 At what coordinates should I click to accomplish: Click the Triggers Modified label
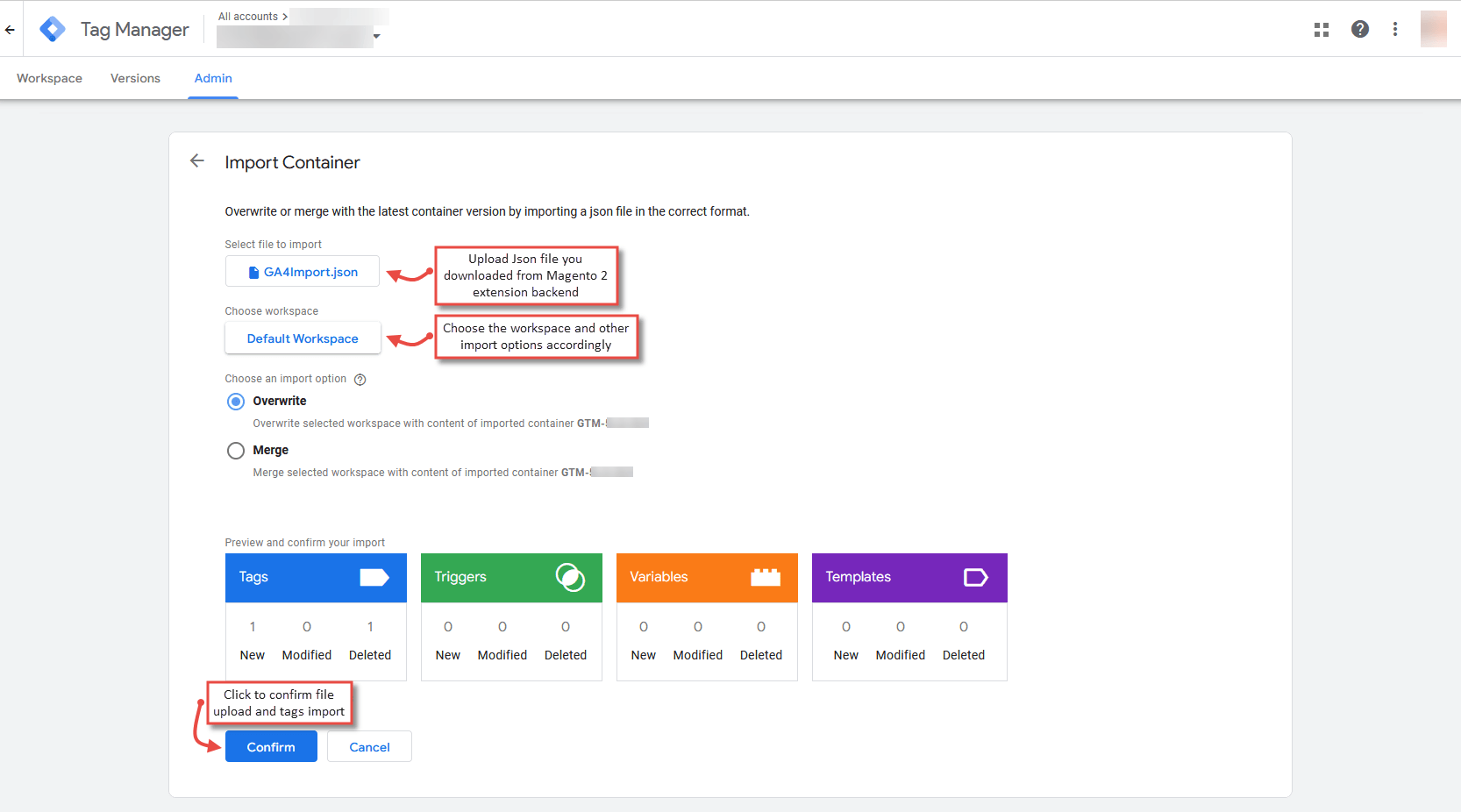click(x=502, y=655)
